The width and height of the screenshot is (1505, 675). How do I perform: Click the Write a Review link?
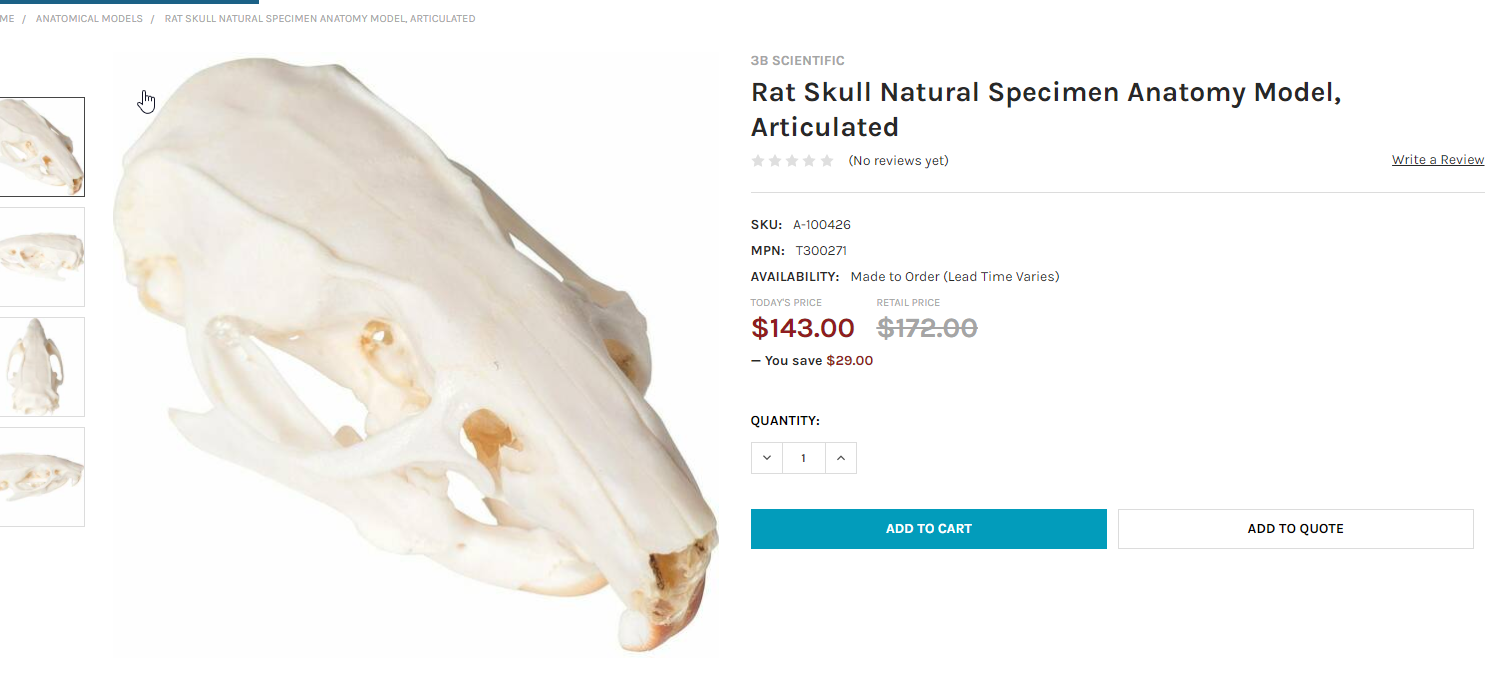pyautogui.click(x=1437, y=160)
